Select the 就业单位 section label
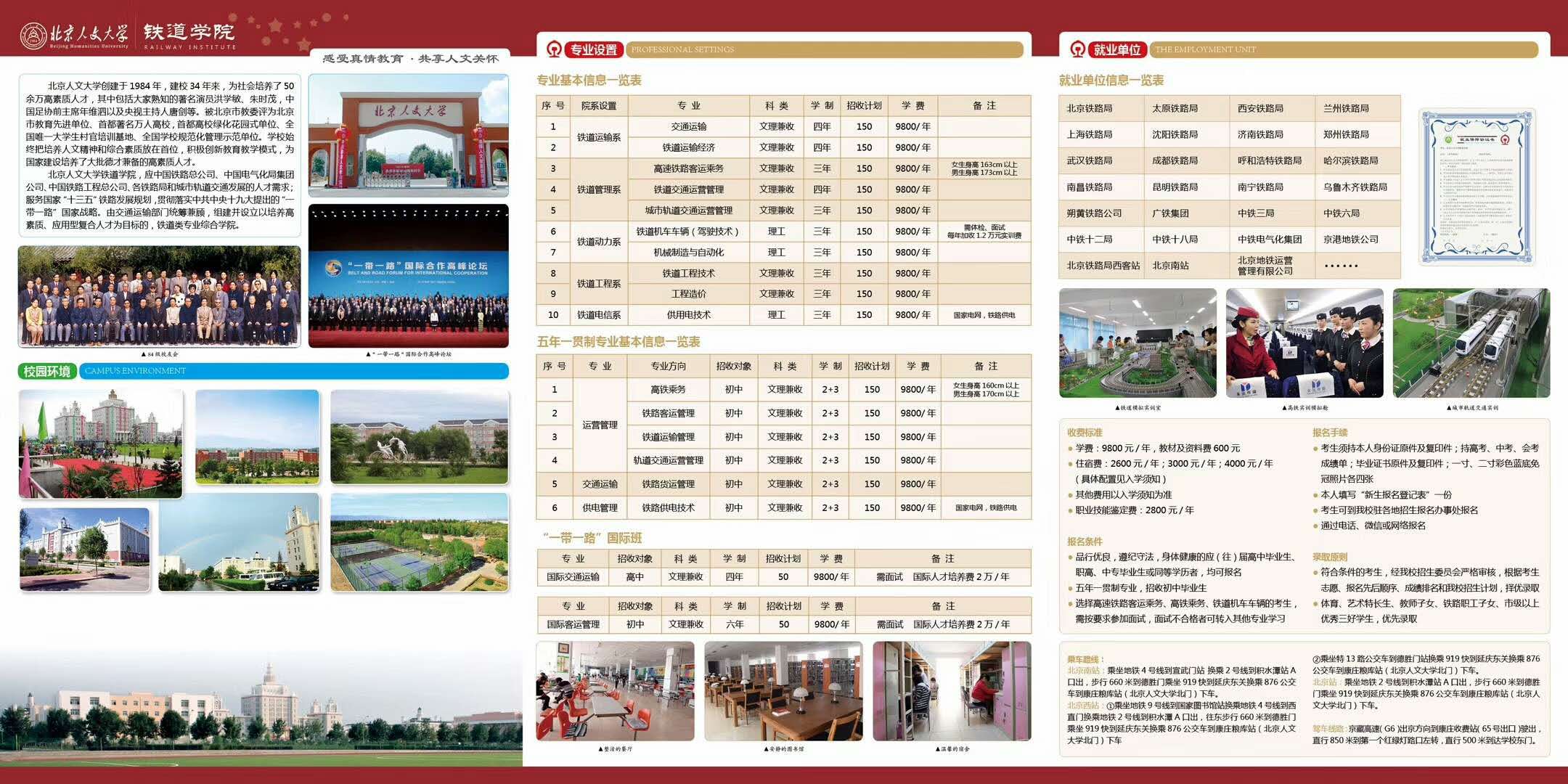The height and width of the screenshot is (784, 1568). (x=1116, y=49)
